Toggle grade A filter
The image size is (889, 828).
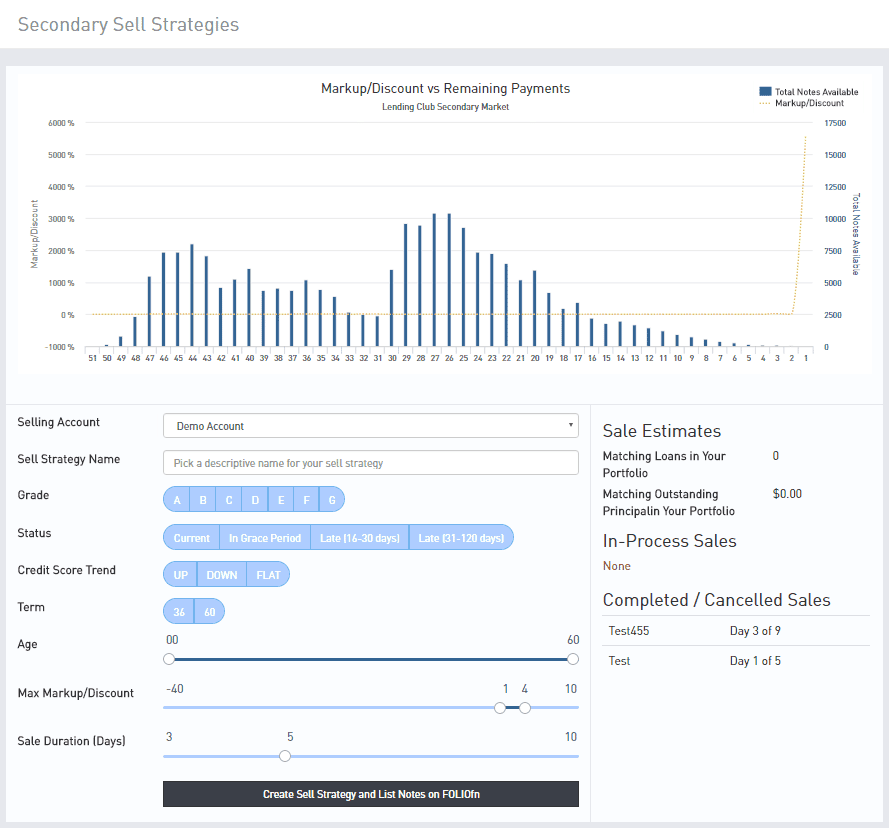(177, 500)
